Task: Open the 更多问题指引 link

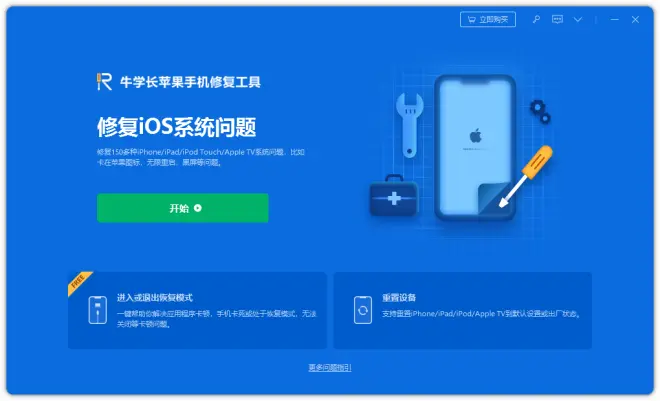Action: click(330, 368)
